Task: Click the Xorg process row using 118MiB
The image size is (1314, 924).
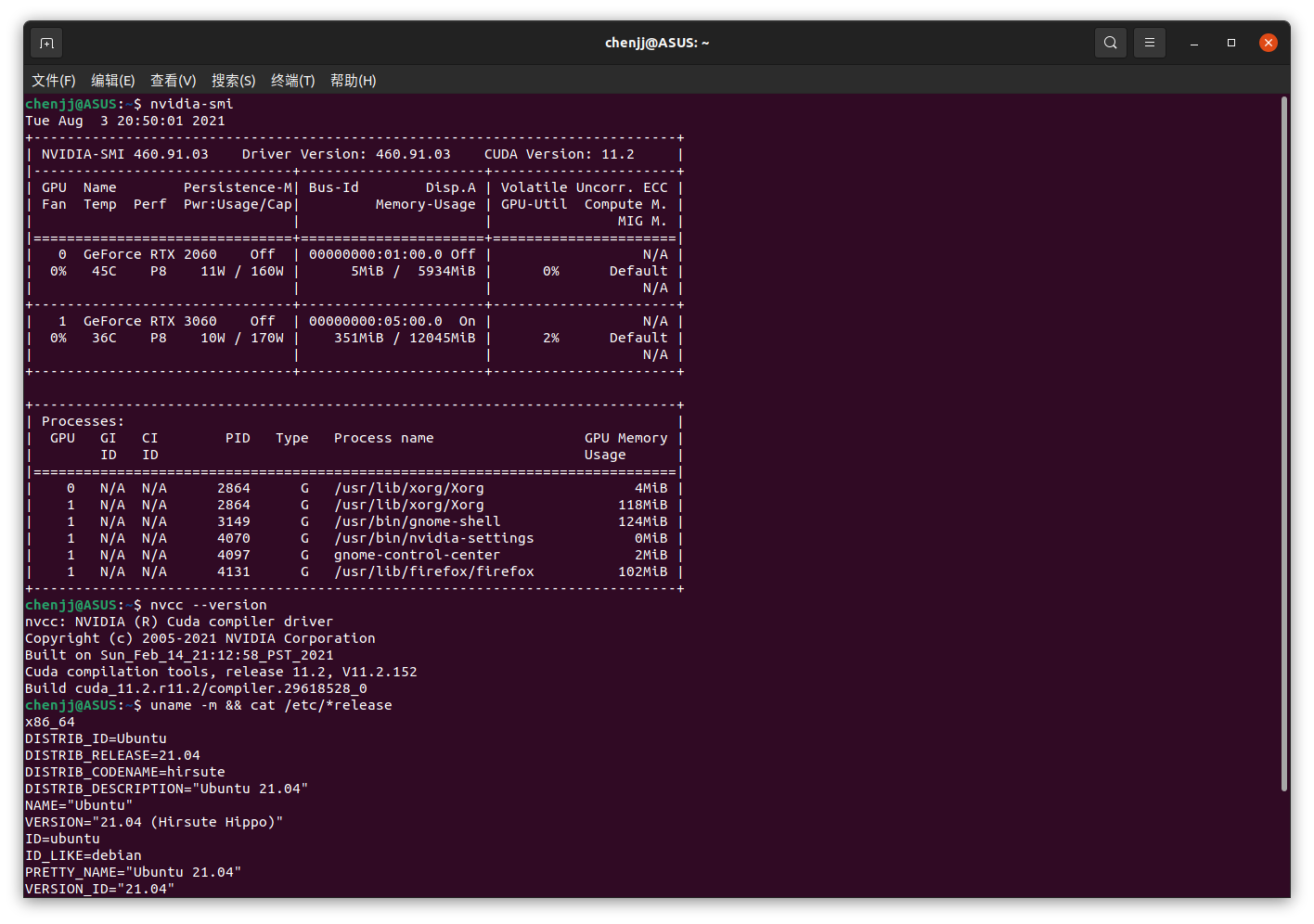Action: click(x=354, y=505)
